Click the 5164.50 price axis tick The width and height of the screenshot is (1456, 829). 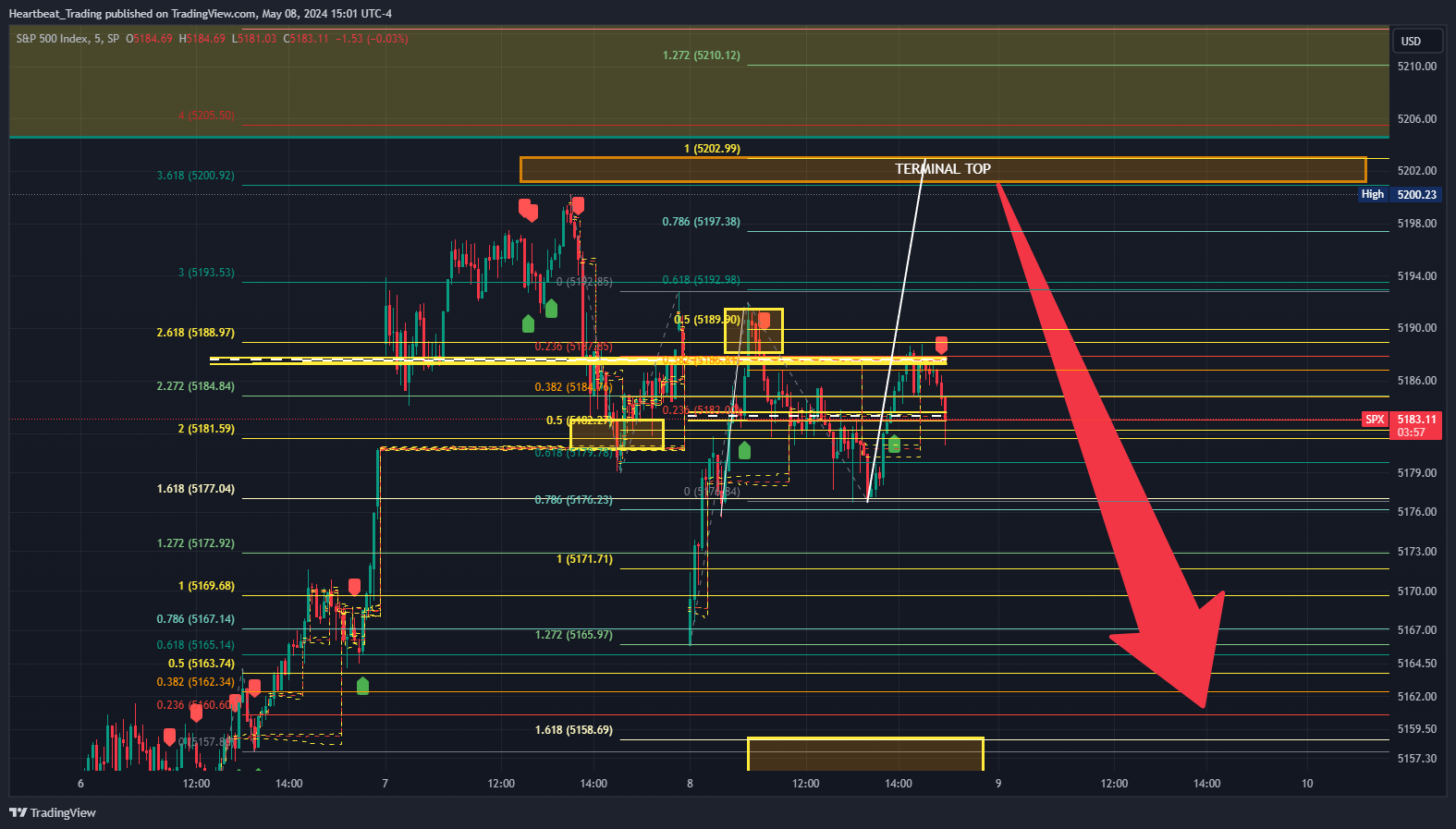(1416, 664)
